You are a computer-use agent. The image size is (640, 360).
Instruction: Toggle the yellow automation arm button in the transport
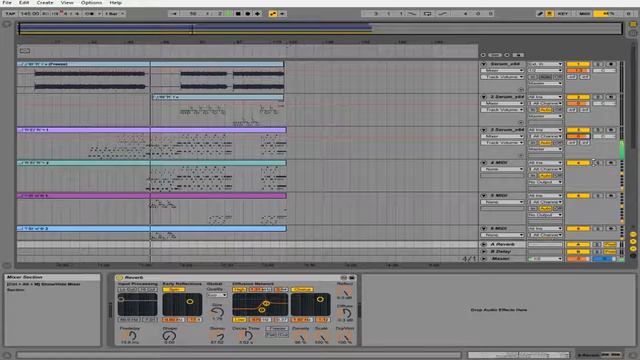click(273, 13)
